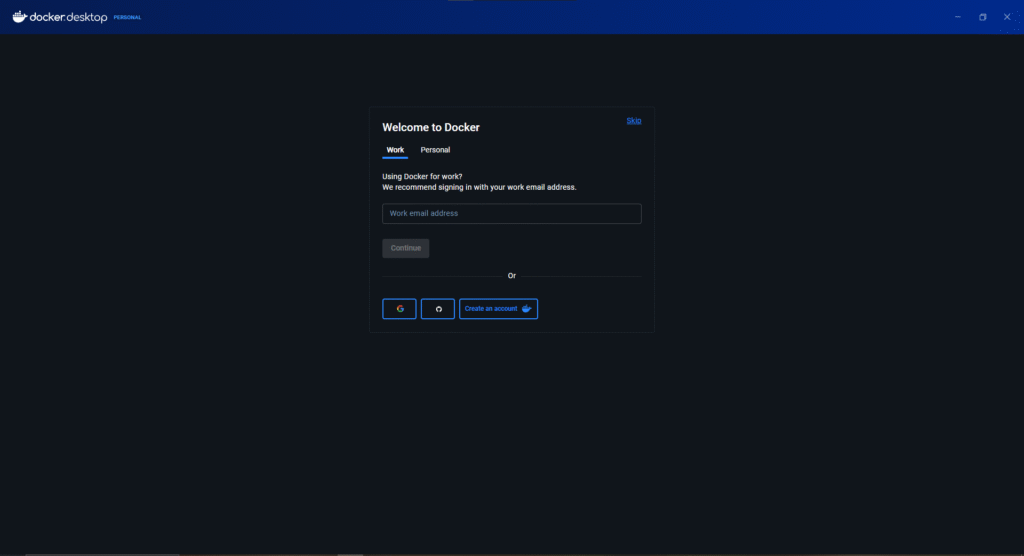
Task: Minimize the Docker Desktop window
Action: point(957,17)
